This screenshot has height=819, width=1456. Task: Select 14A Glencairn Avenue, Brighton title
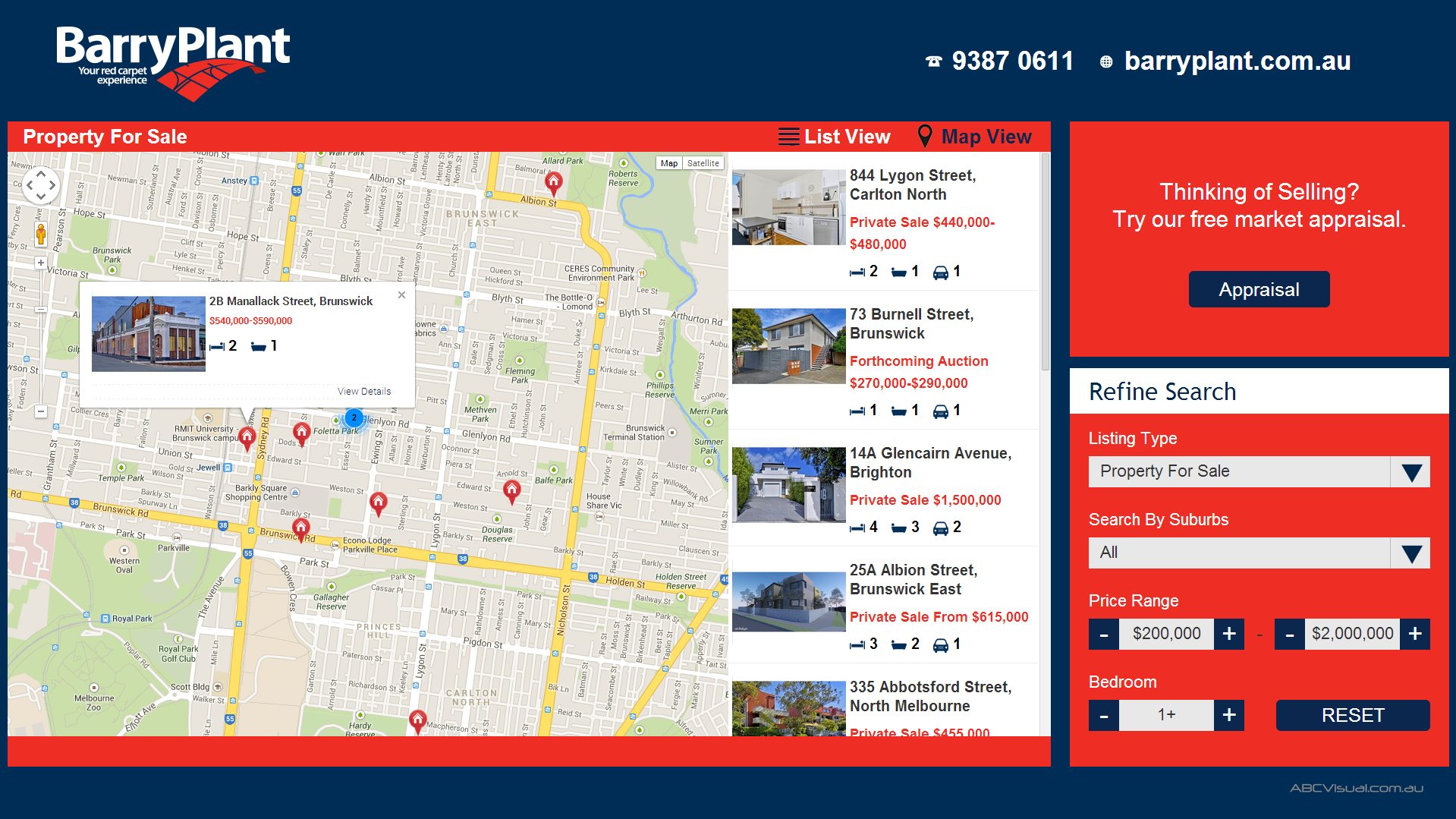930,462
